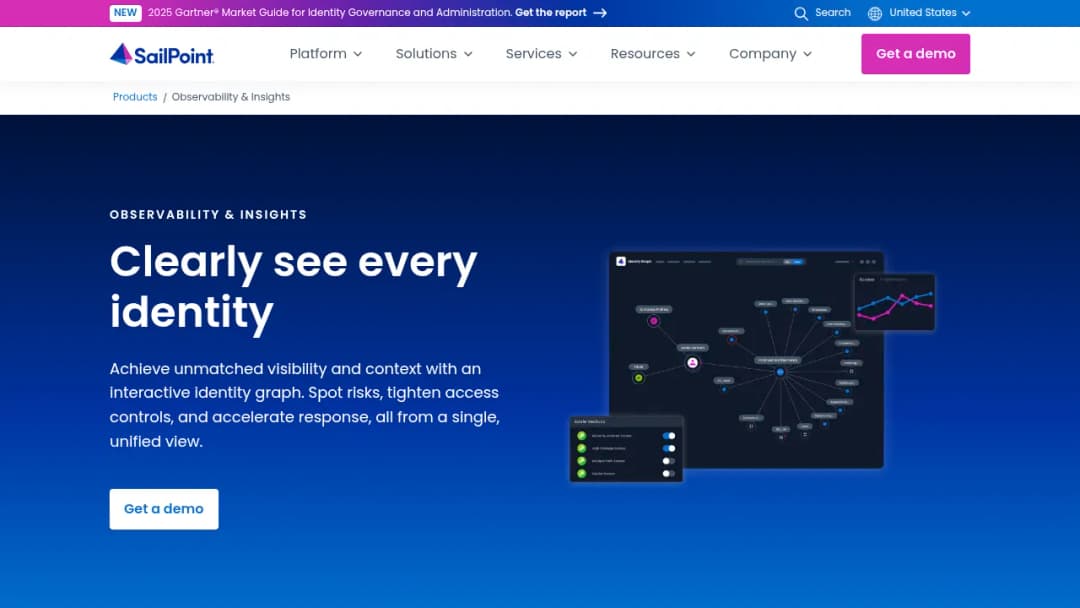Open the identity graph preview image
The image size is (1080, 608).
click(x=752, y=366)
